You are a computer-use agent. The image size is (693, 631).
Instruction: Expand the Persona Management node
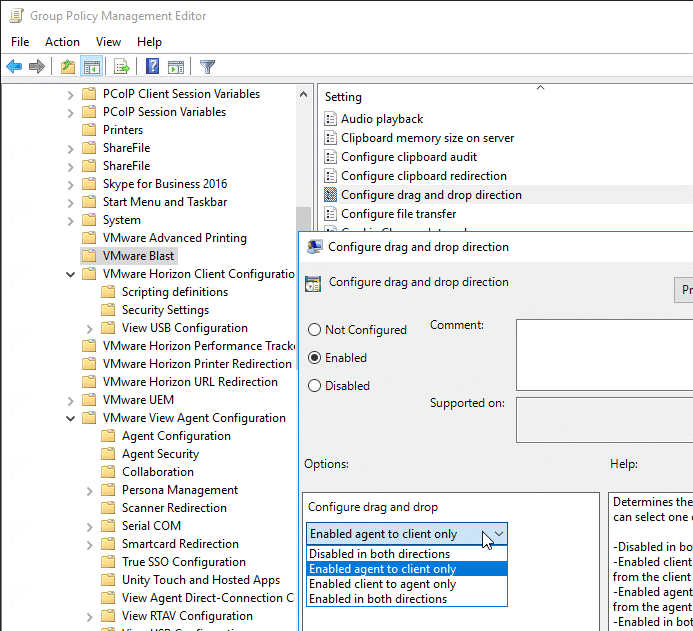pos(89,490)
